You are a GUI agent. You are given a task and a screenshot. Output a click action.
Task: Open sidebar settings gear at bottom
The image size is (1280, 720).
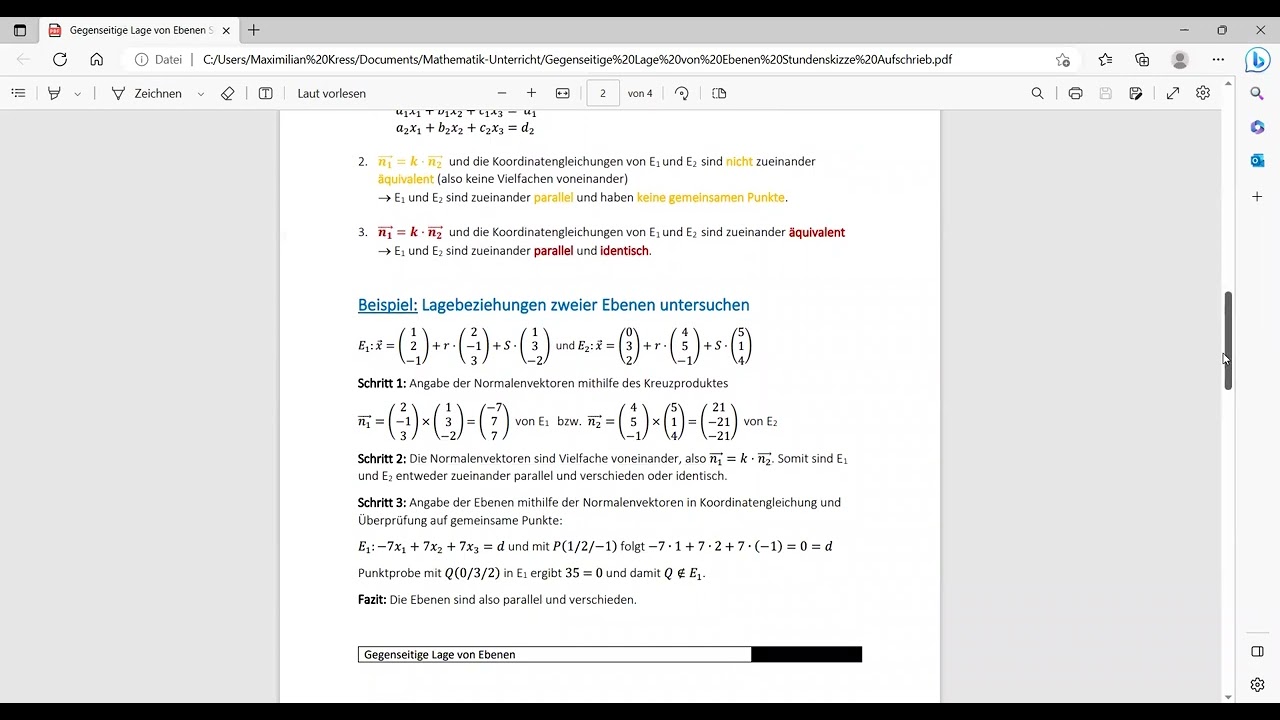(1257, 685)
